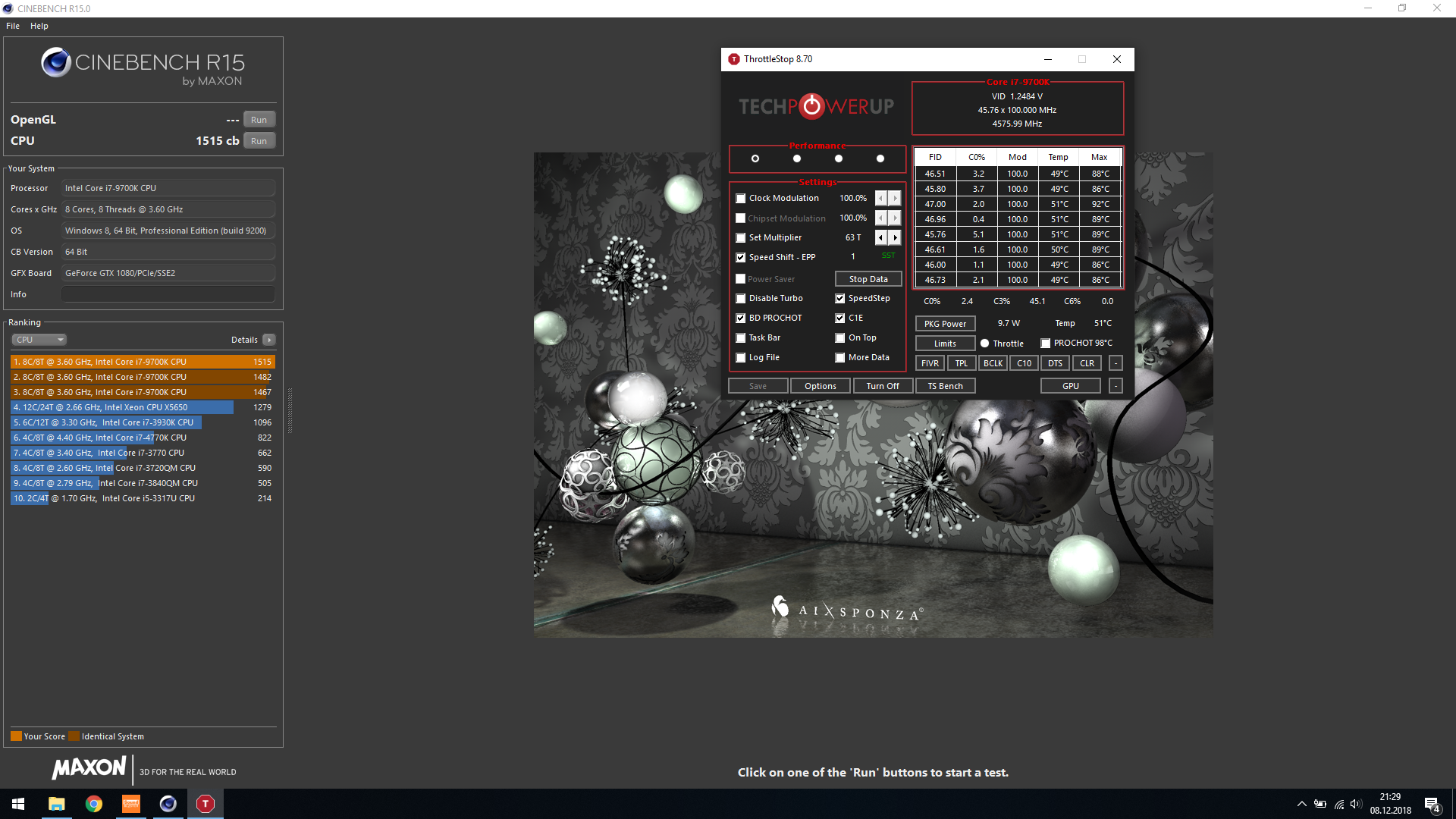The width and height of the screenshot is (1456, 819).
Task: Click the GPU button
Action: click(x=1071, y=386)
